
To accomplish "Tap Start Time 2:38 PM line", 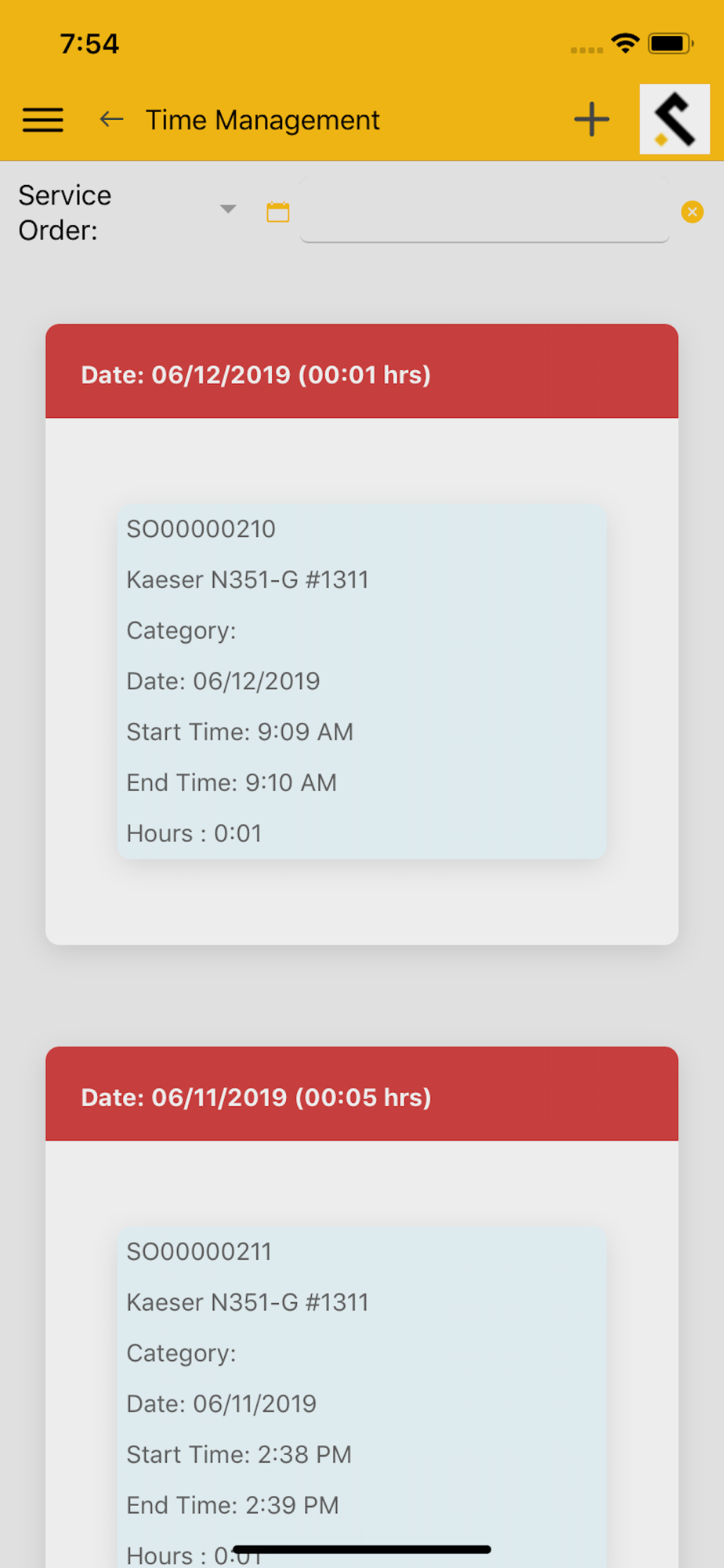I will pyautogui.click(x=239, y=1455).
